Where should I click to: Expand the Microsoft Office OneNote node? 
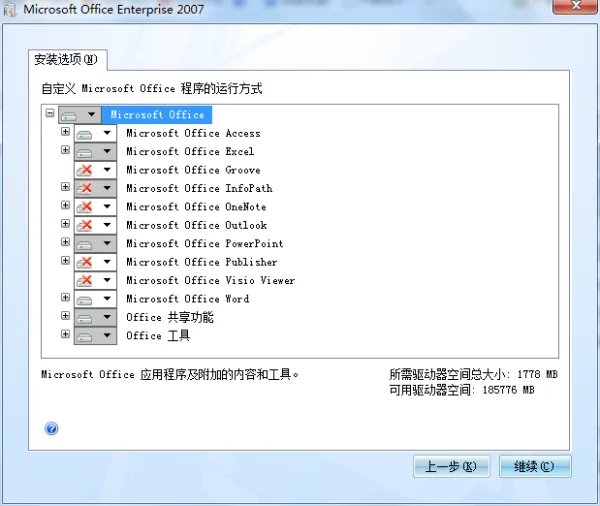(x=65, y=205)
